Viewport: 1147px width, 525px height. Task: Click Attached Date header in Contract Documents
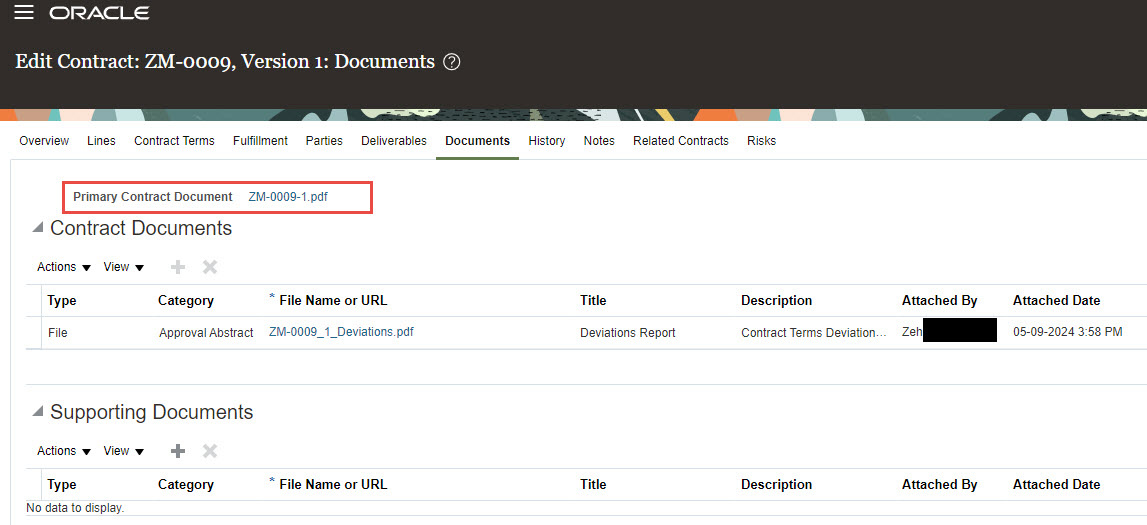click(x=1056, y=301)
